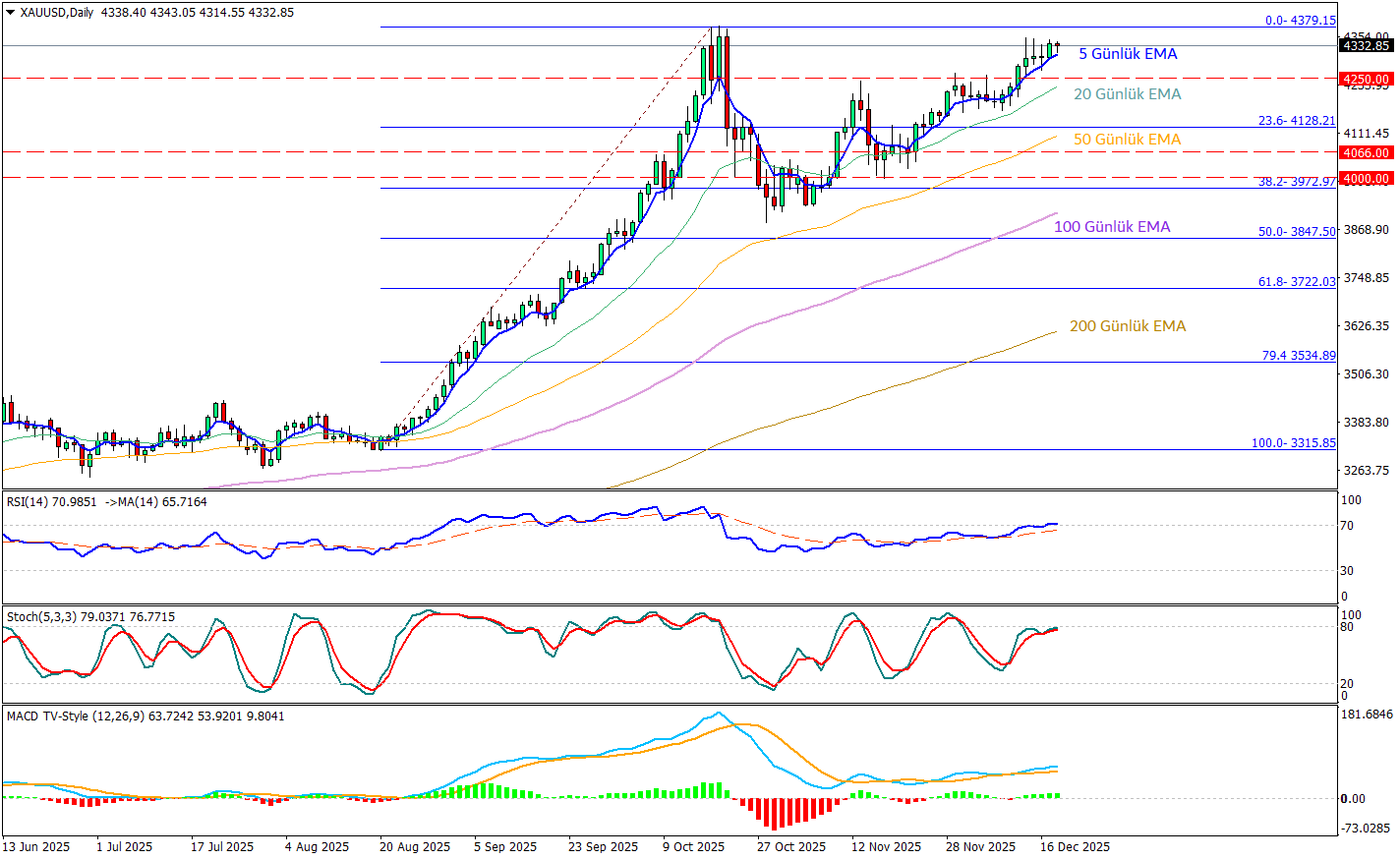Click the 9 Oct 2025 date marker

click(x=693, y=846)
